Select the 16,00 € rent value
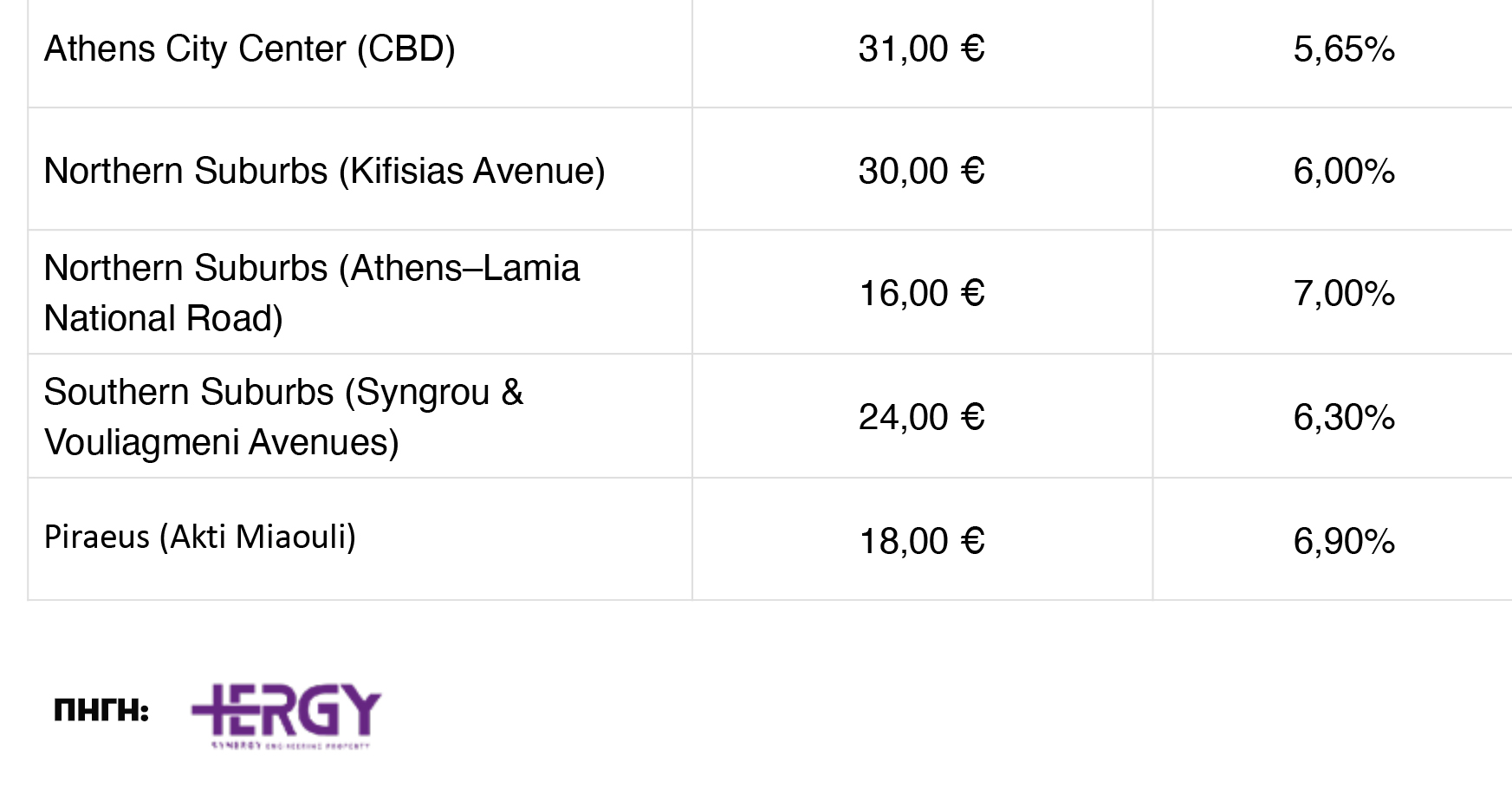The width and height of the screenshot is (1512, 795). click(922, 294)
